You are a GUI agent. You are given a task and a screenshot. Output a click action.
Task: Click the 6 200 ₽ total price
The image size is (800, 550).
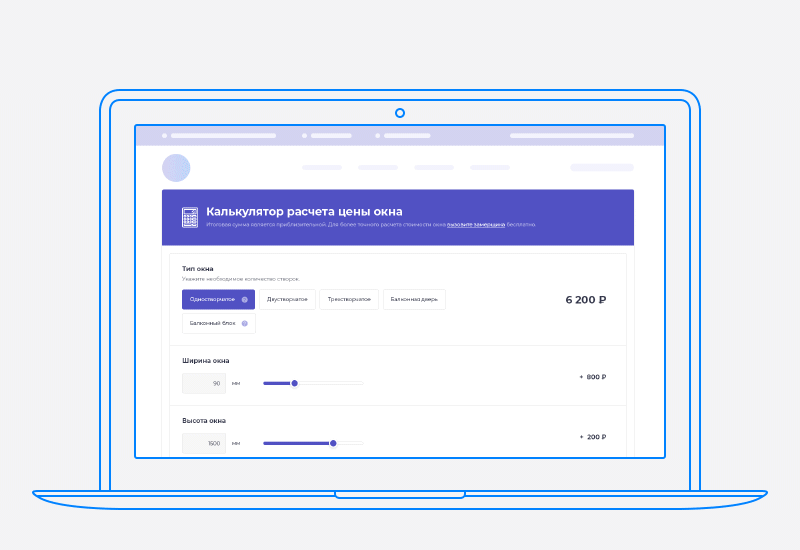point(586,299)
